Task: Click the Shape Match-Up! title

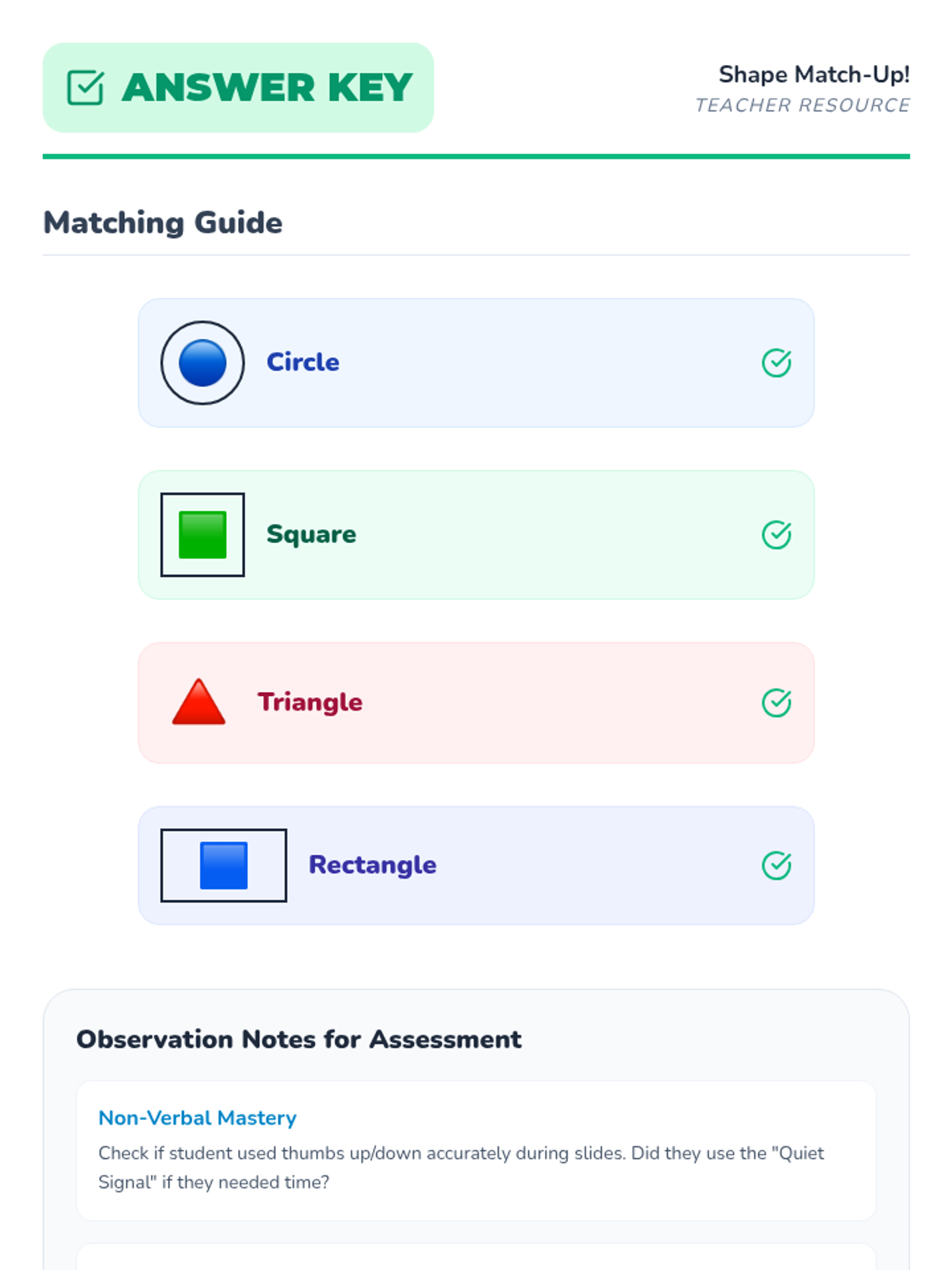Action: click(814, 75)
